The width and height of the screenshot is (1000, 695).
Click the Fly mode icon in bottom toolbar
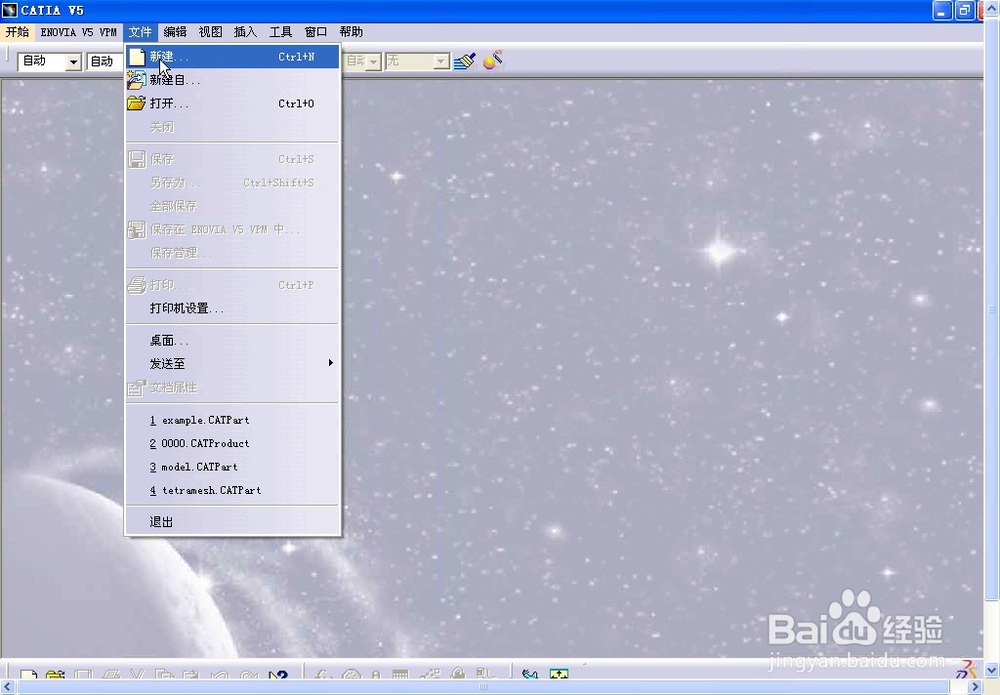click(529, 675)
